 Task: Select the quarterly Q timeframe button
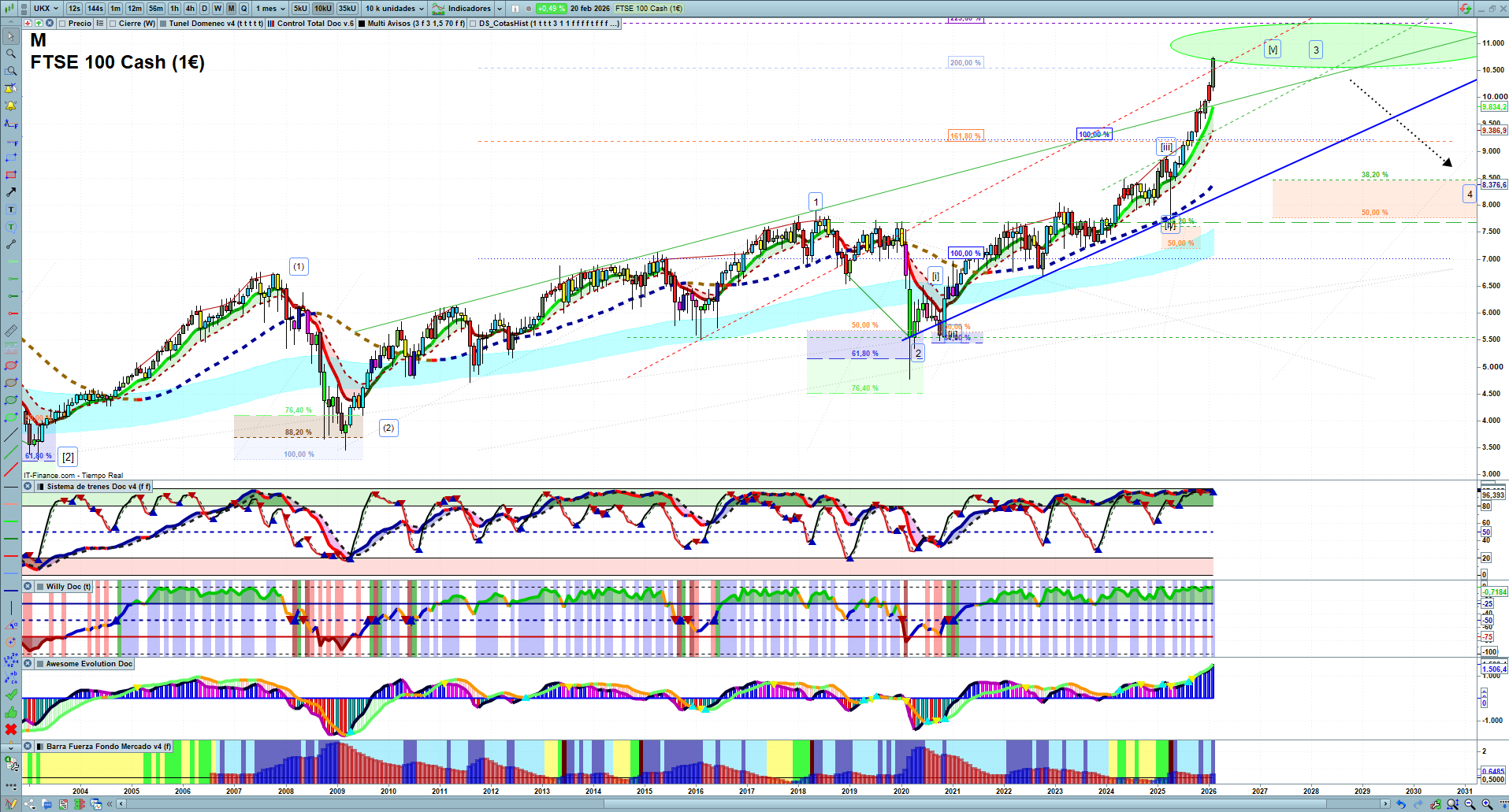(243, 9)
